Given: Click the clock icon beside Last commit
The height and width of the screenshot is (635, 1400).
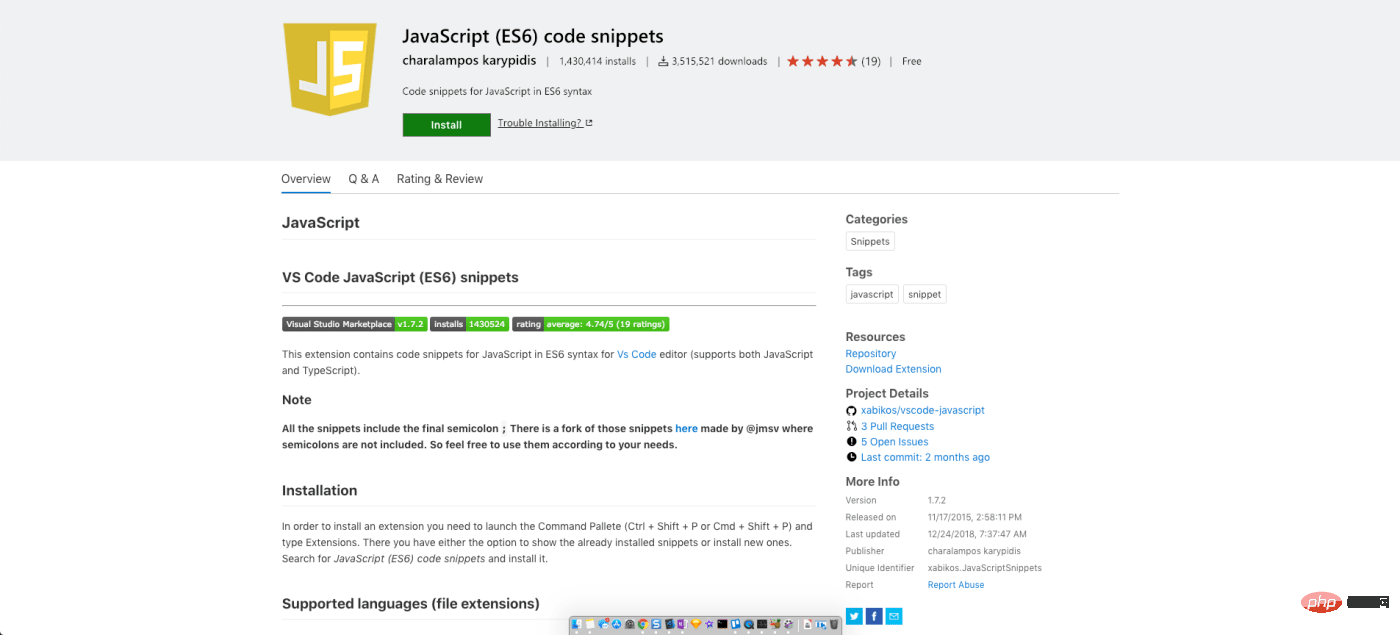Looking at the screenshot, I should click(851, 457).
